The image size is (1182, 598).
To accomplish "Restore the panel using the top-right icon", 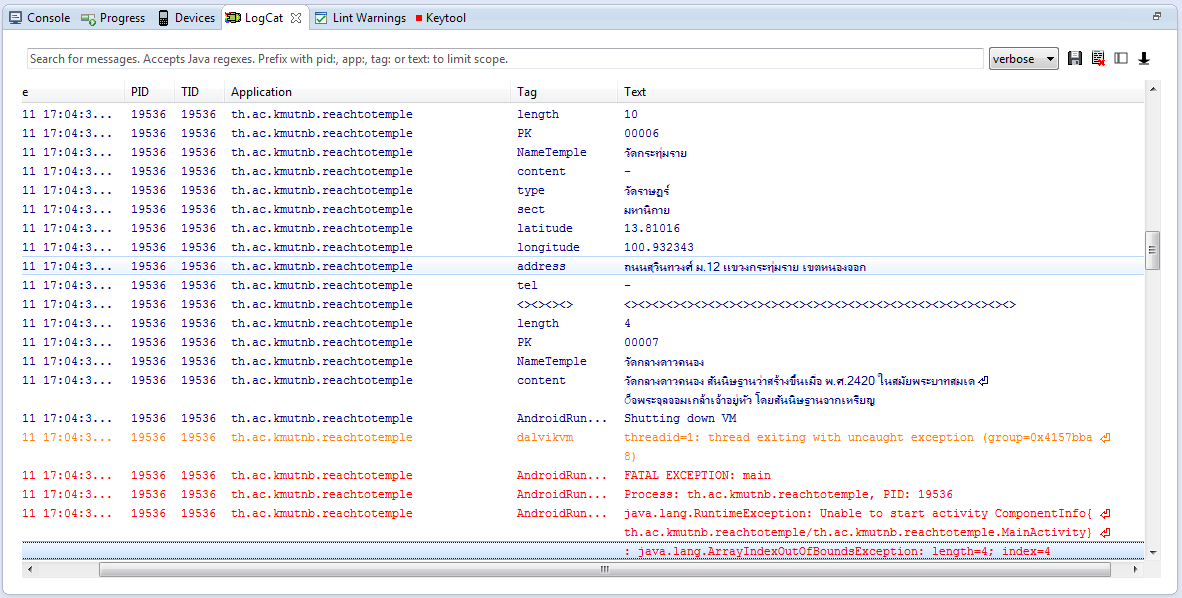I will 1157,17.
